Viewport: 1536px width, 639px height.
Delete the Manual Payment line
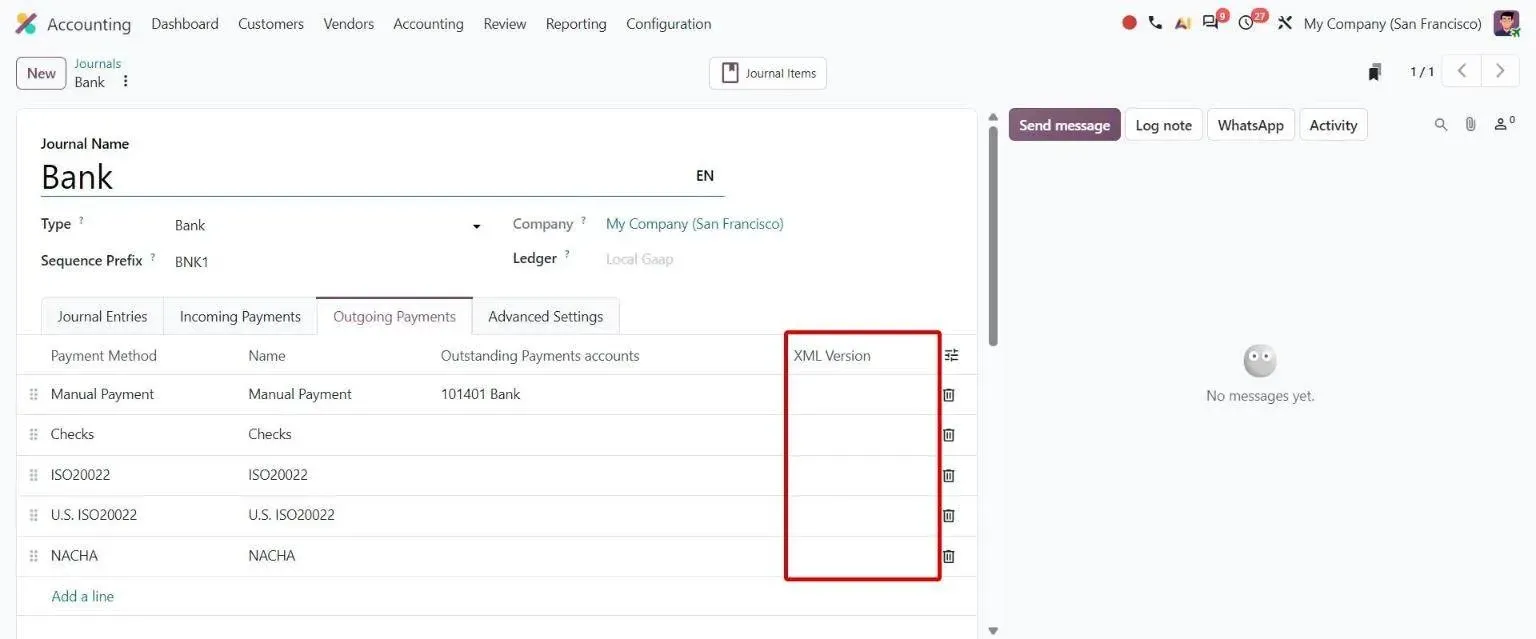tap(949, 395)
